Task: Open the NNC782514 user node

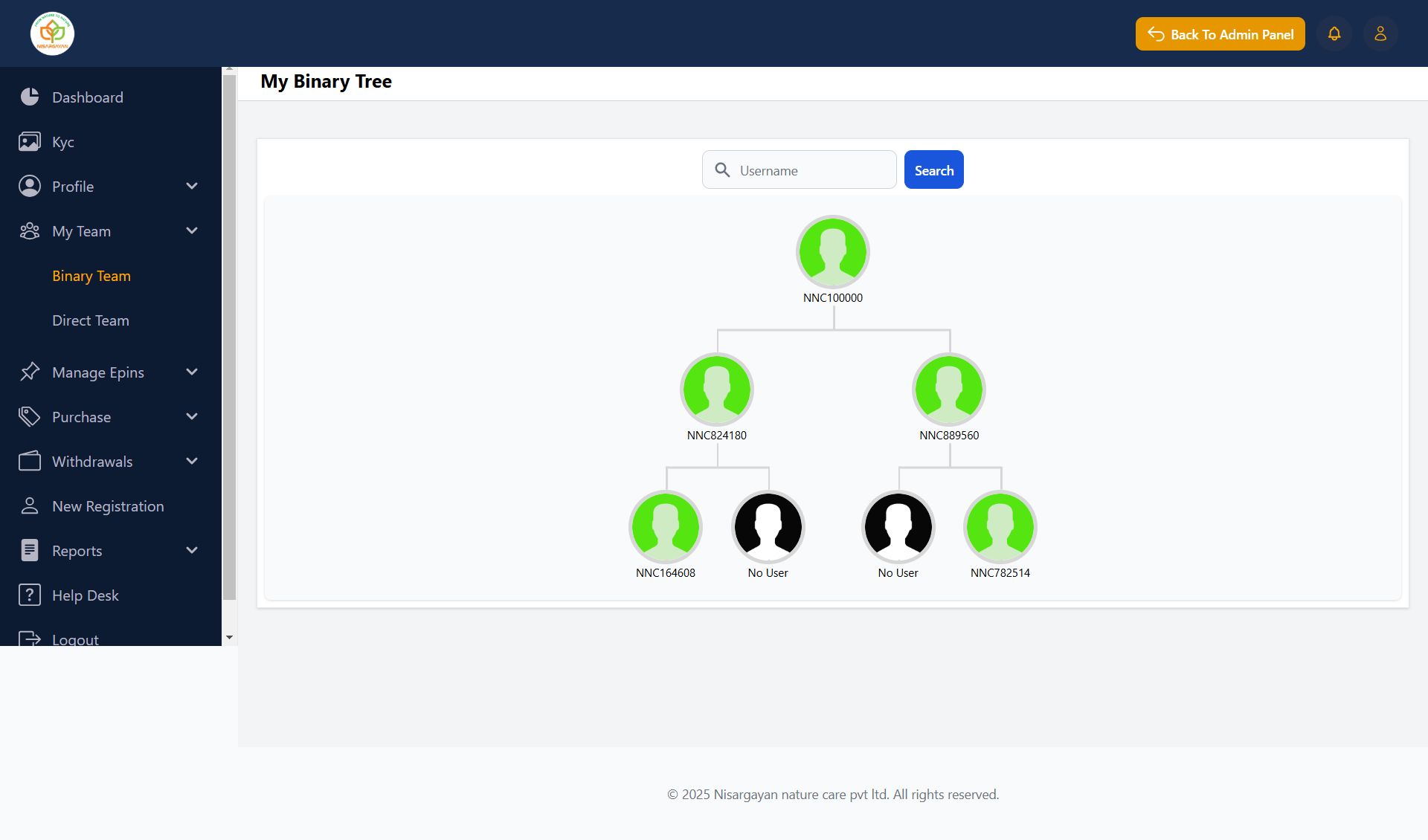Action: (1000, 527)
